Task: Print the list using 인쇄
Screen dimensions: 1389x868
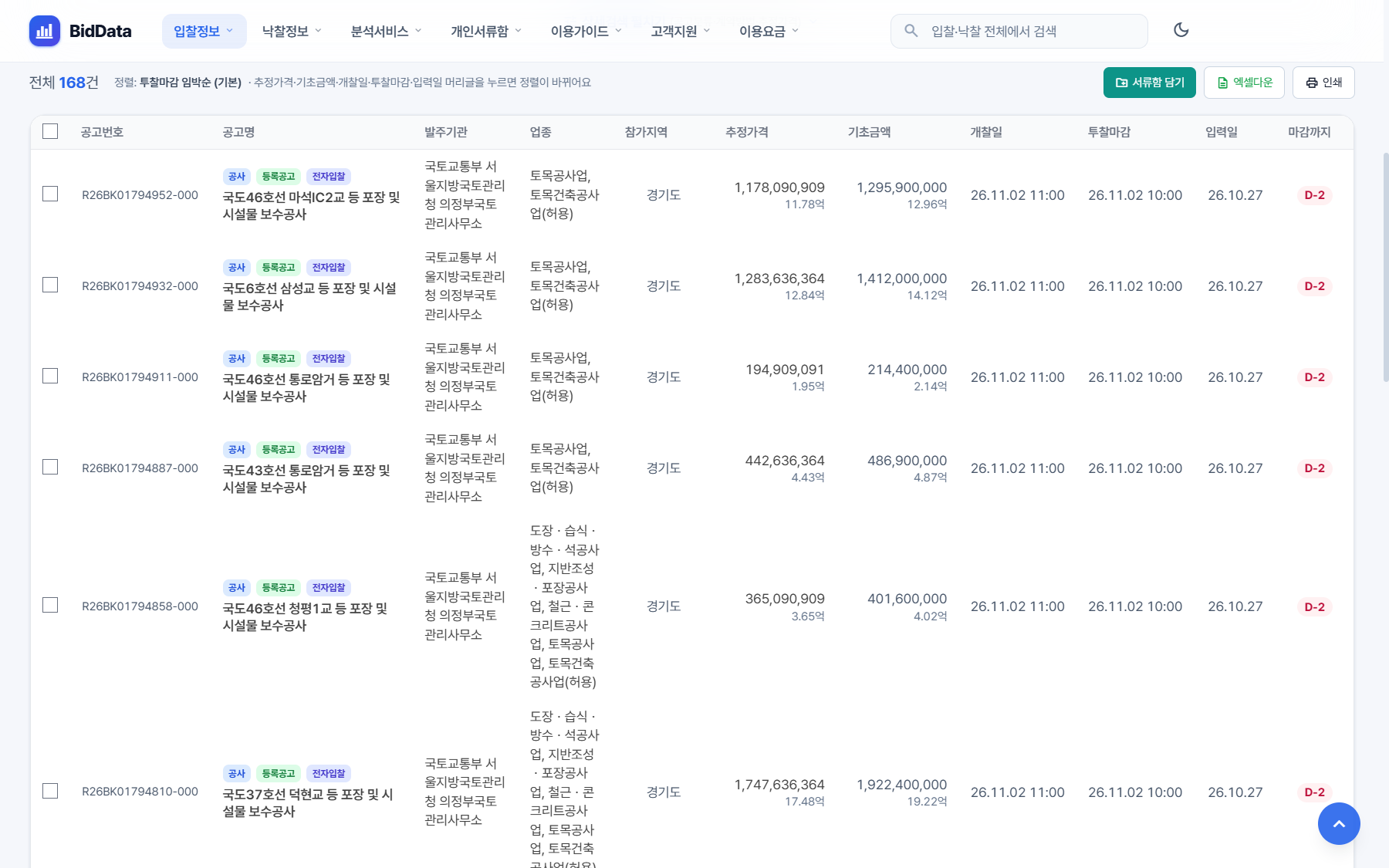Action: pos(1323,83)
